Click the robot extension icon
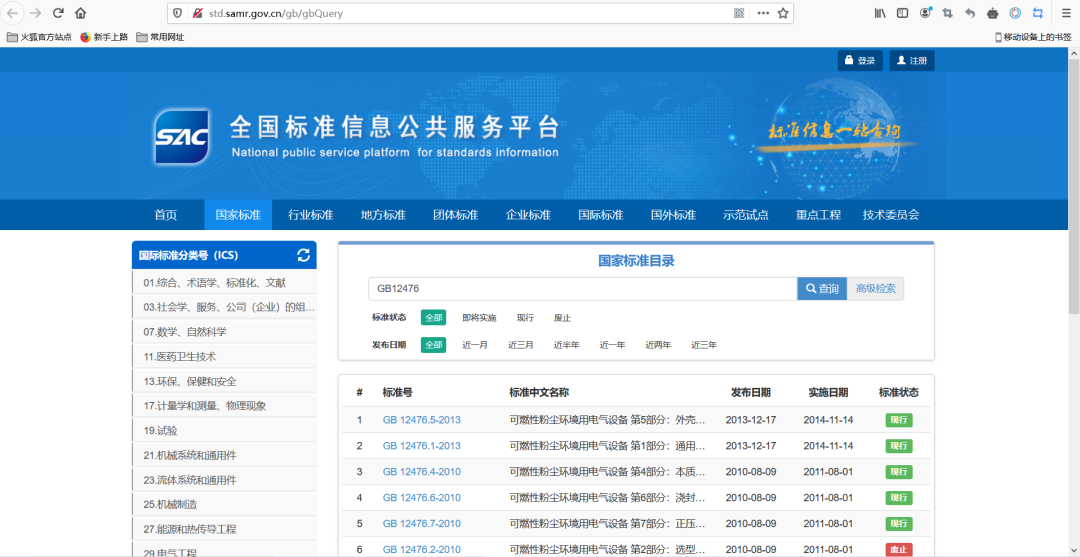 (993, 13)
